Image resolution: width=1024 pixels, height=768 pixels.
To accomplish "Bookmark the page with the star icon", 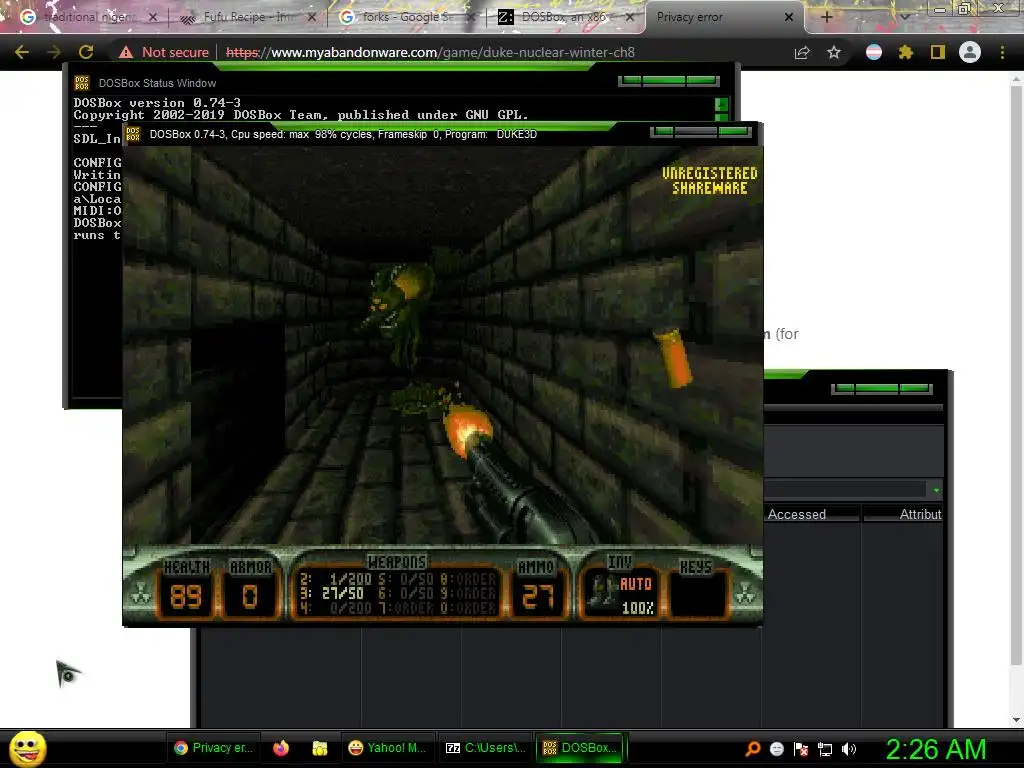I will (834, 52).
